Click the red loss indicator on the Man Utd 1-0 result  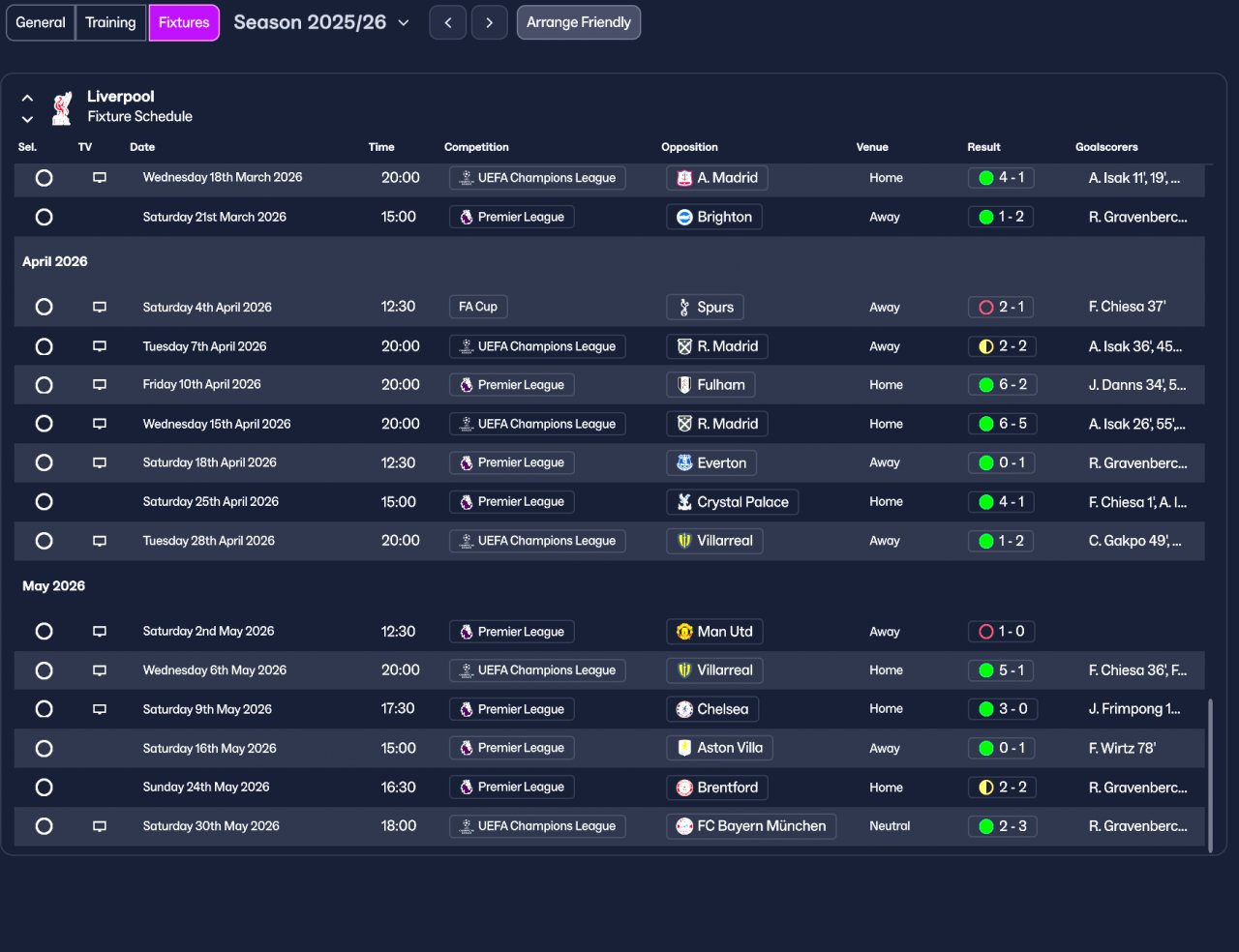click(x=986, y=632)
